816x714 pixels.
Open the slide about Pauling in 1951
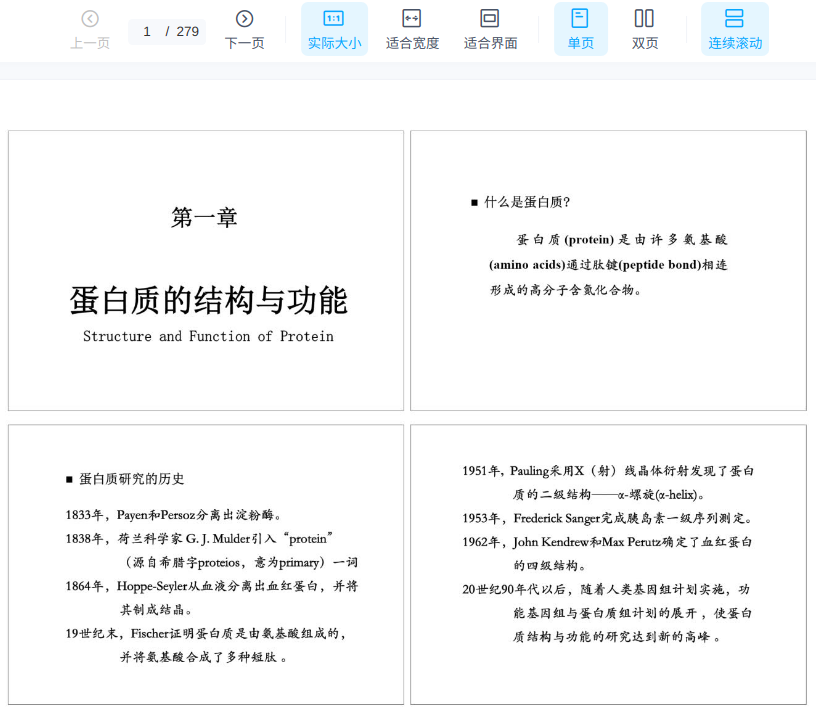click(608, 564)
